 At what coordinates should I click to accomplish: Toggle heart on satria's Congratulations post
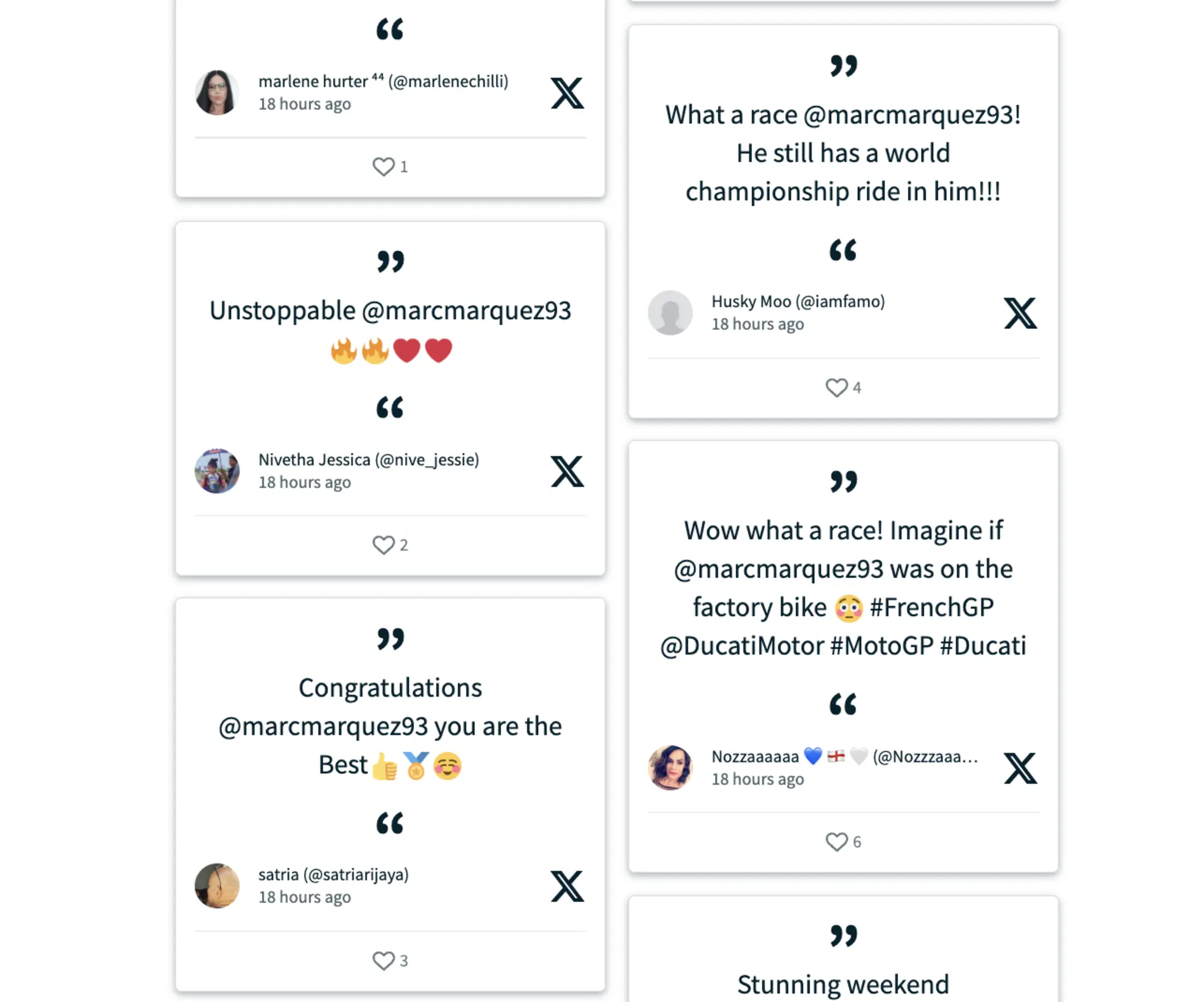point(383,960)
